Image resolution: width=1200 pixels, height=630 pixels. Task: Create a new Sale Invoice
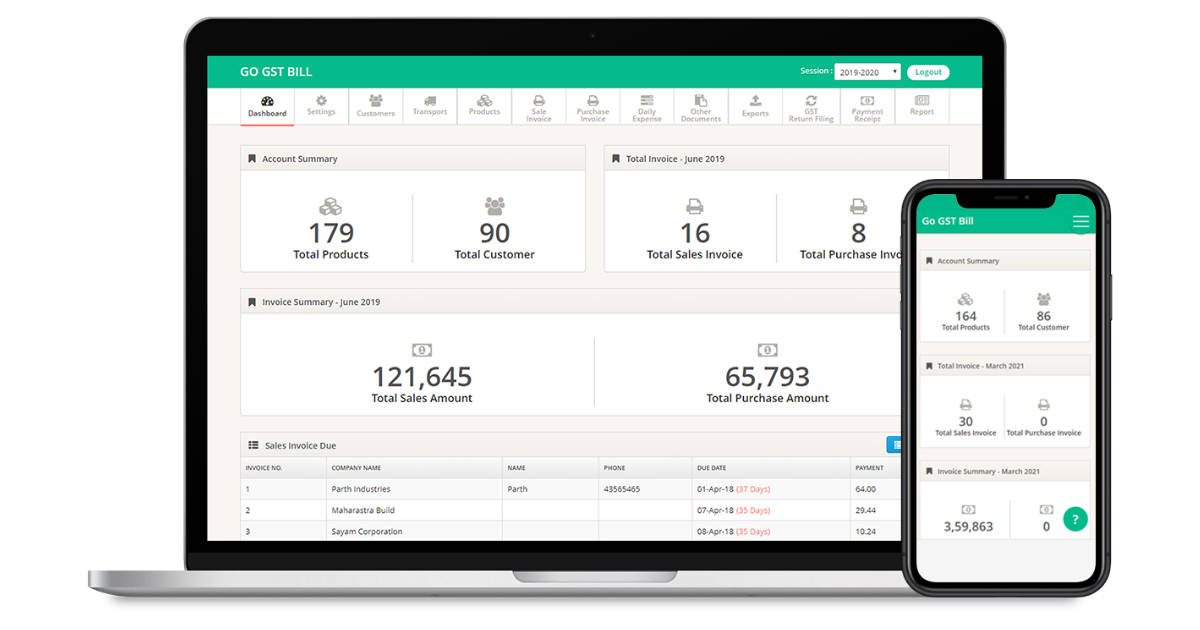tap(538, 106)
